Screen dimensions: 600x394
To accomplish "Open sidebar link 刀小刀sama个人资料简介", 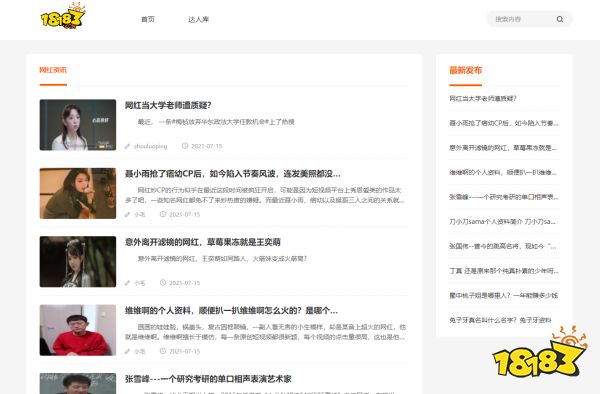I will [x=502, y=221].
